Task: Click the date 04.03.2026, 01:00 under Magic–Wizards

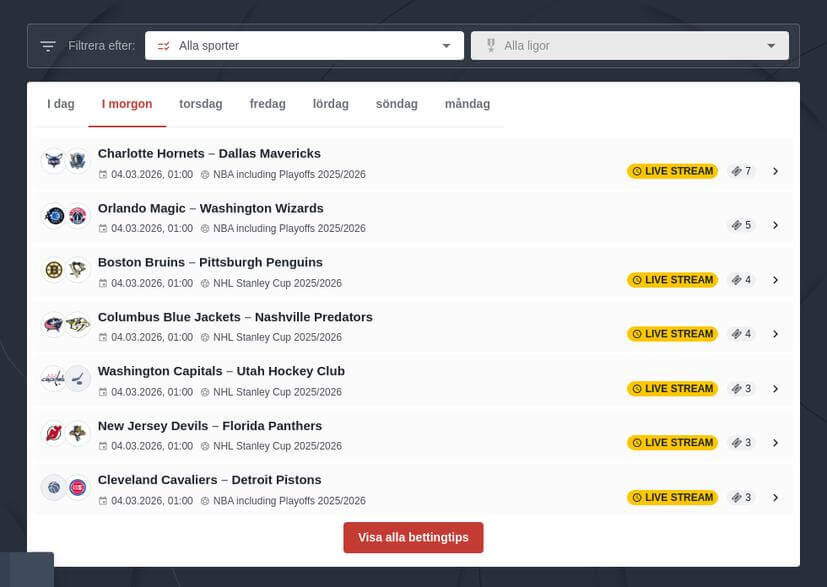Action: [x=152, y=228]
